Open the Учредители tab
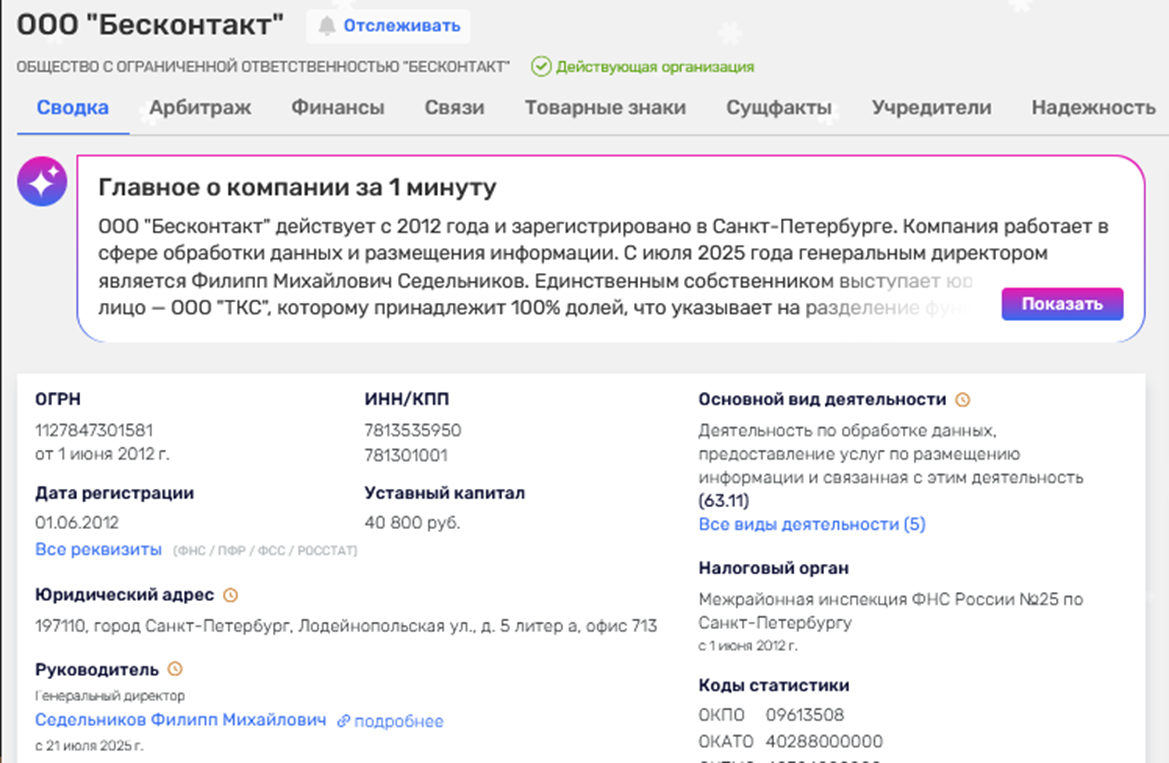1169x763 pixels. (x=932, y=107)
